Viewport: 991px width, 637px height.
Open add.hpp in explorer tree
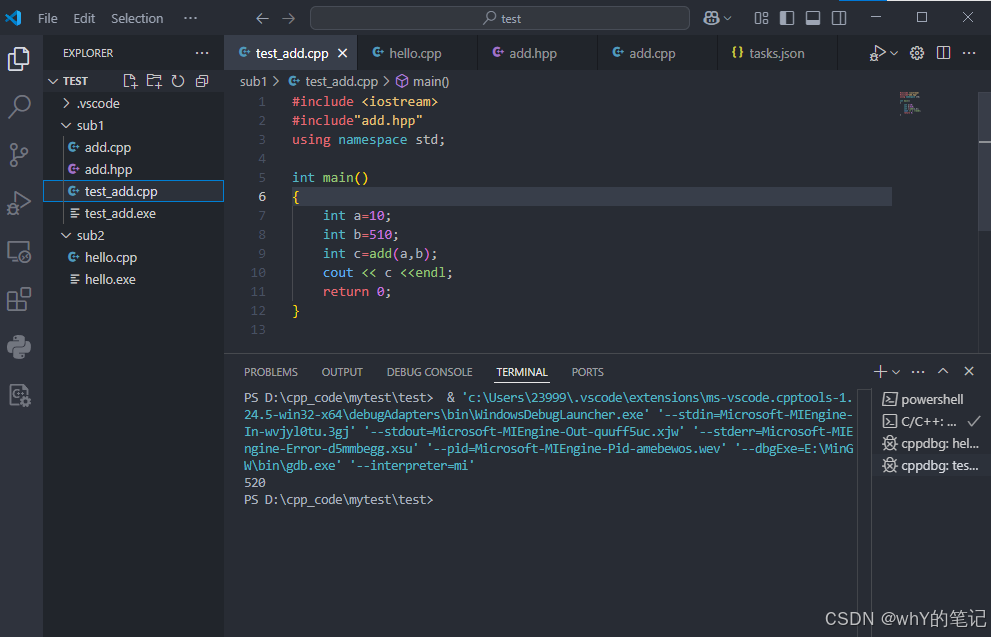(x=133, y=169)
